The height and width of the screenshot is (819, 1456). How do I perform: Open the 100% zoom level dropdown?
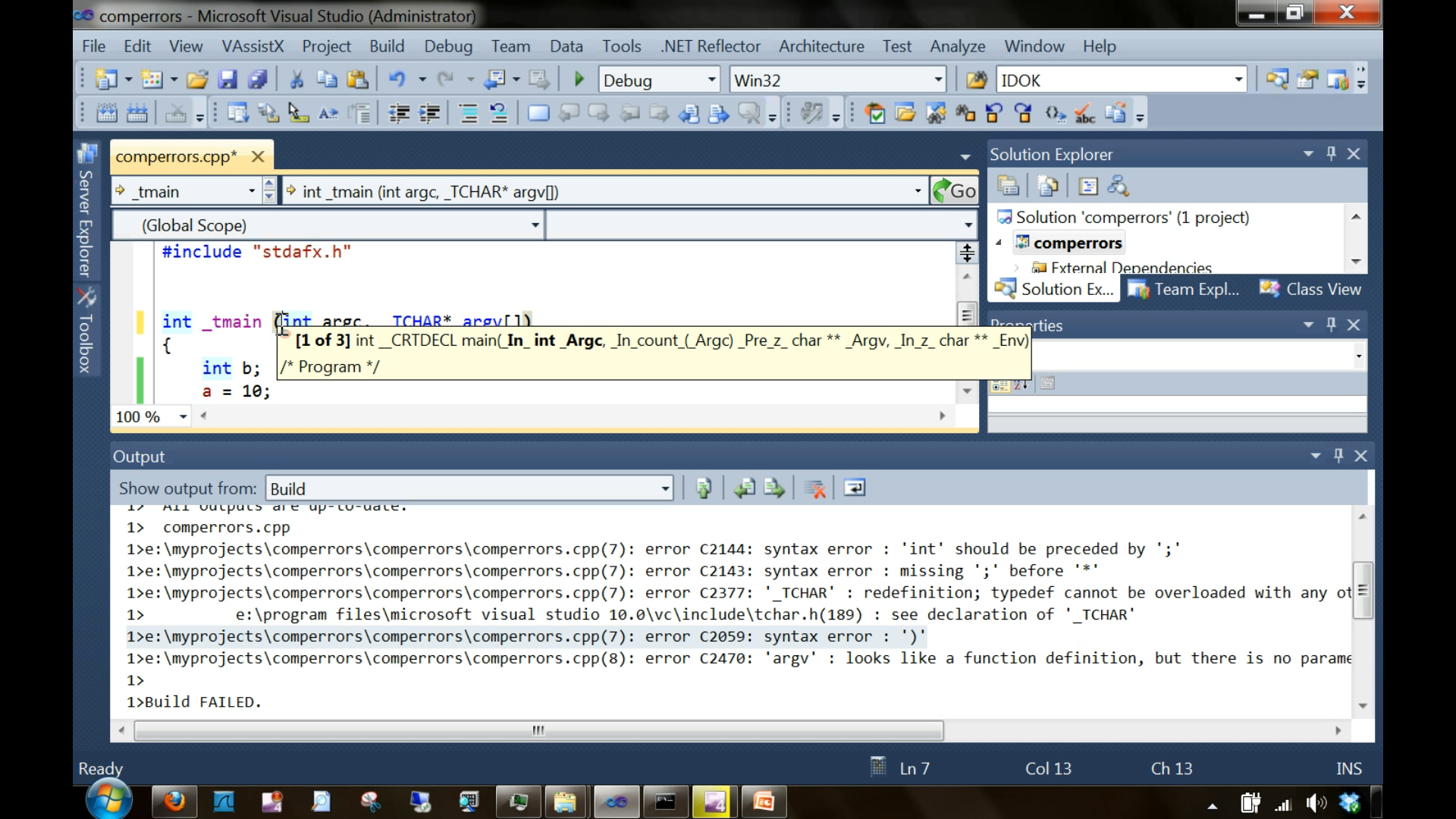pos(181,416)
